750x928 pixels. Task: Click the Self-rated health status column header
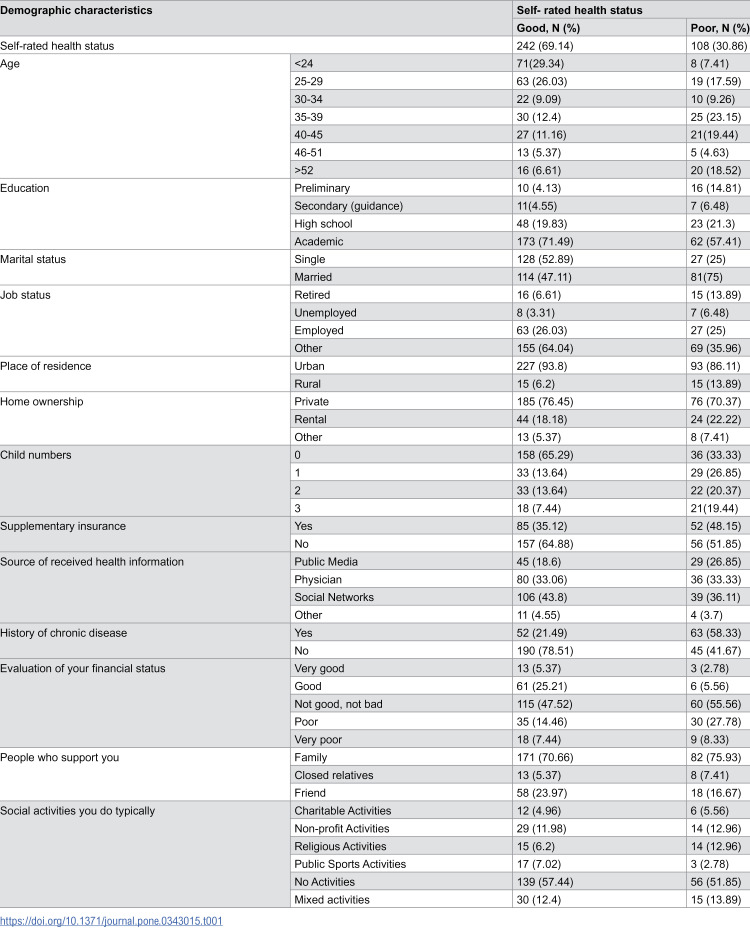click(x=579, y=10)
